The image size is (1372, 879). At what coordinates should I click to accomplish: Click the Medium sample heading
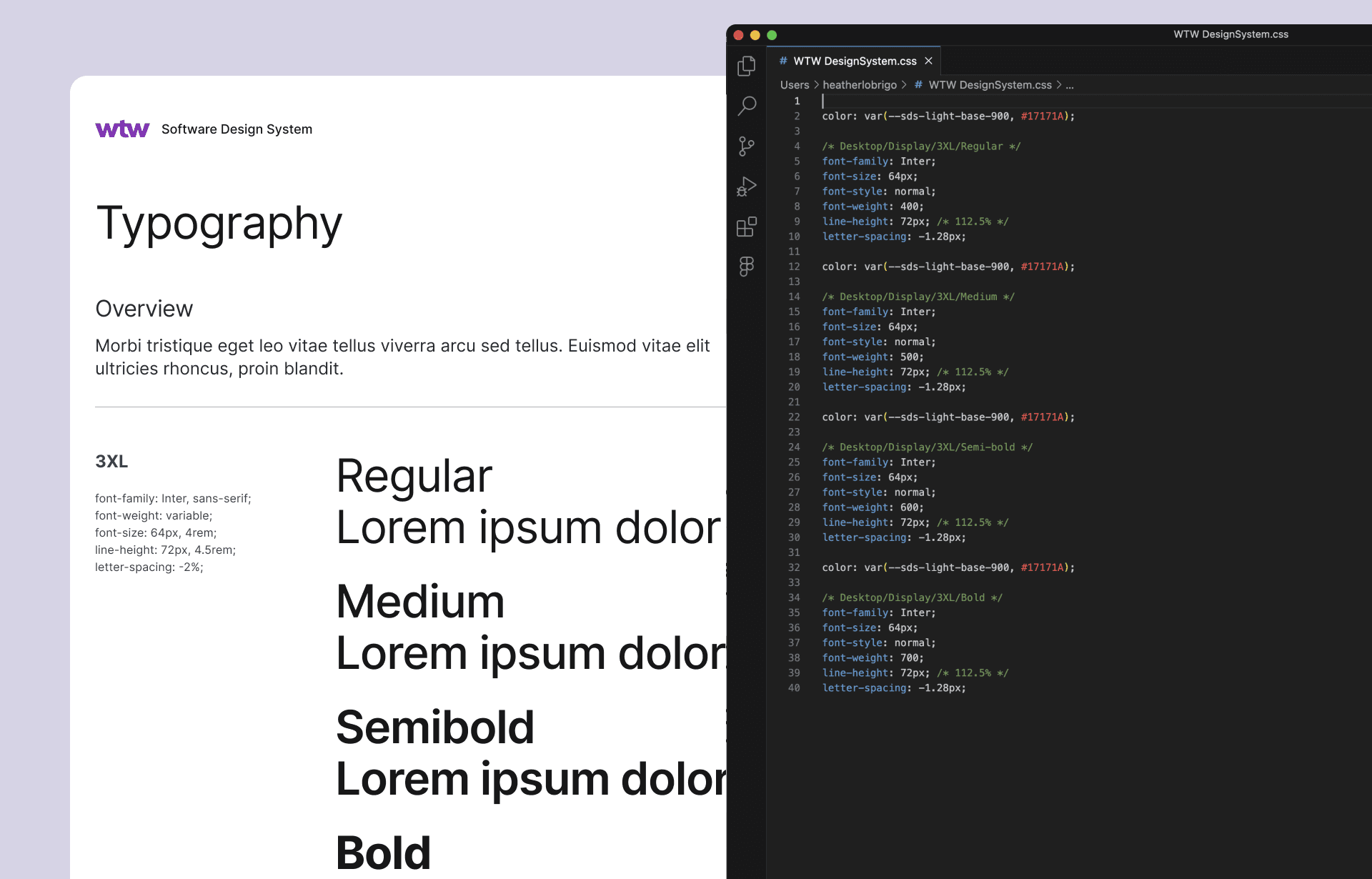(420, 602)
